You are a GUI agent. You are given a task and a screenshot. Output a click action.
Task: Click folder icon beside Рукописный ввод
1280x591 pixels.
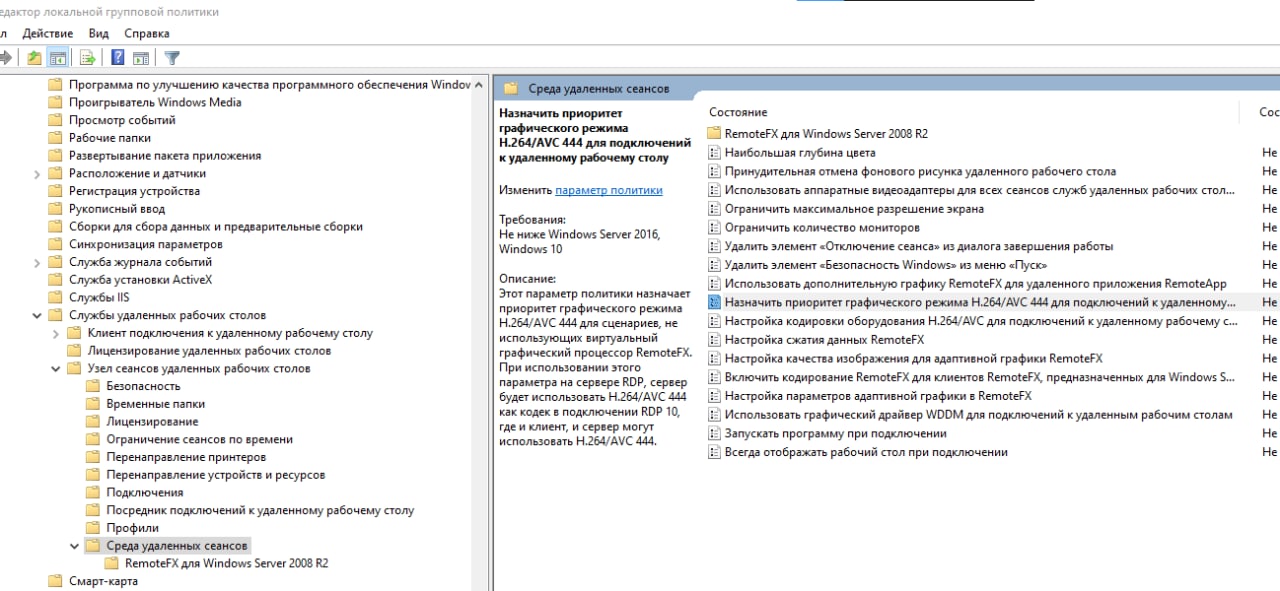pos(56,209)
